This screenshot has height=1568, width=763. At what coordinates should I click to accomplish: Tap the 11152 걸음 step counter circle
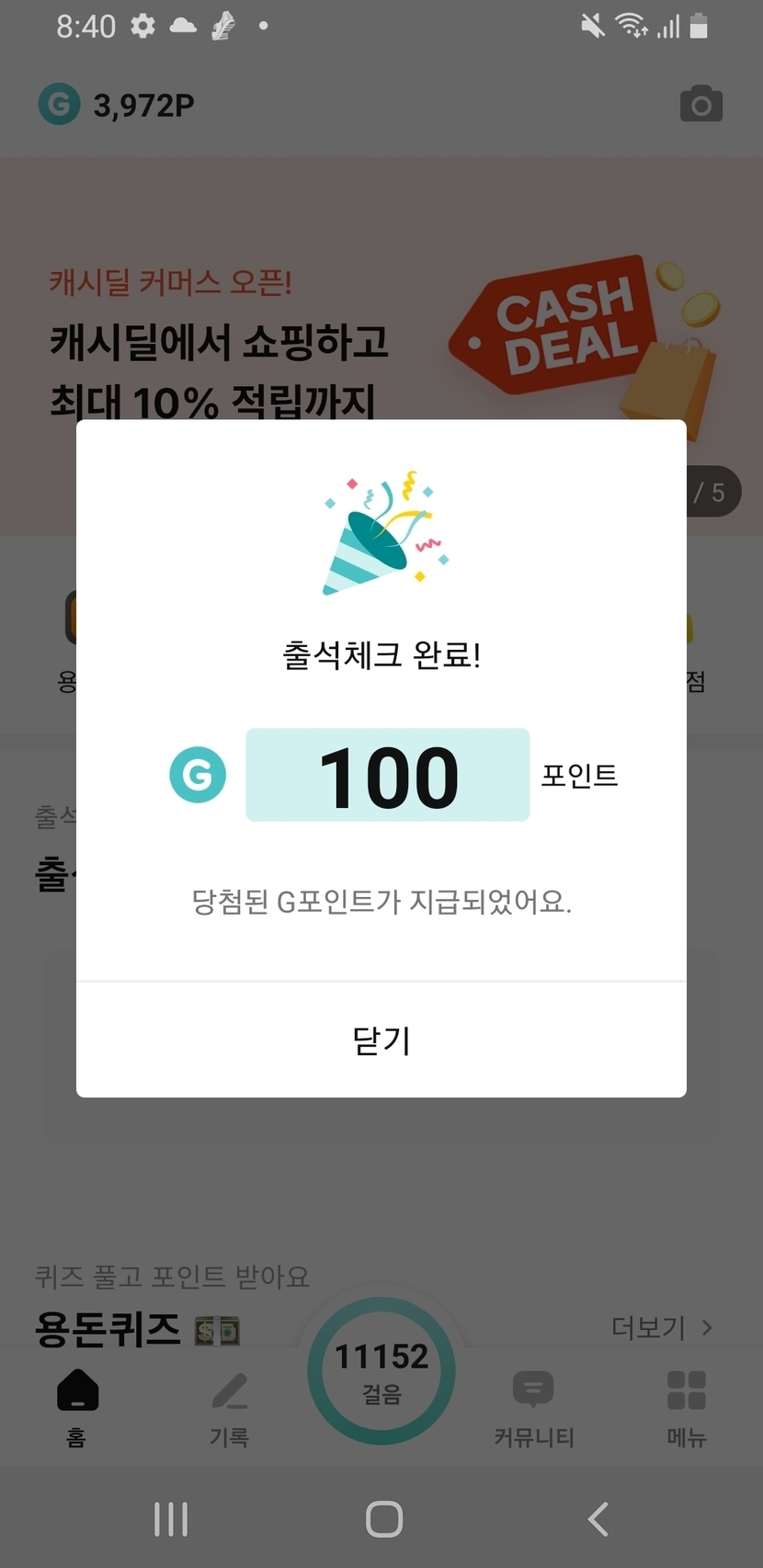click(x=381, y=1370)
